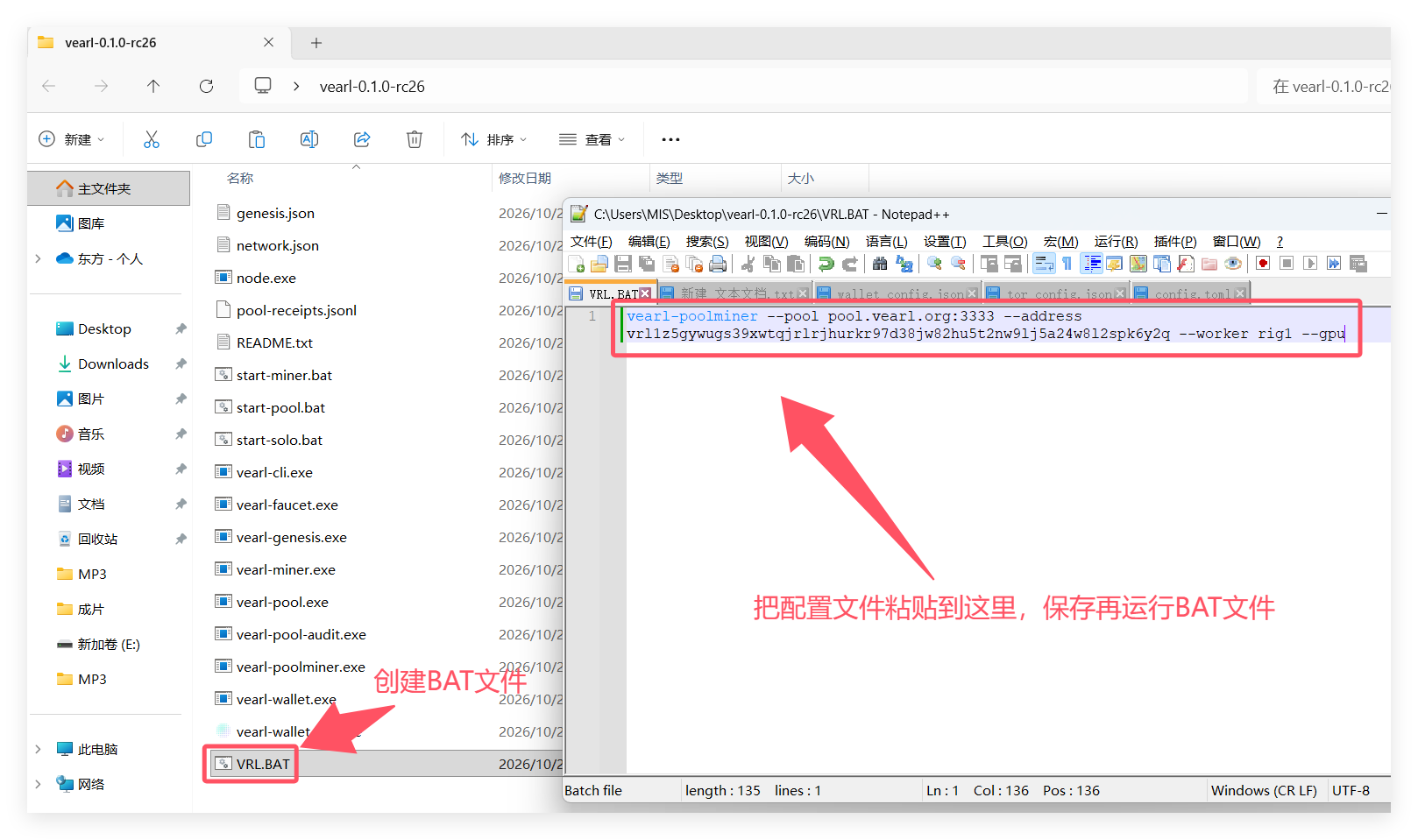Screen dimensions: 1418x840
Task: Open the more options ellipsis in Explorer
Action: (x=670, y=139)
